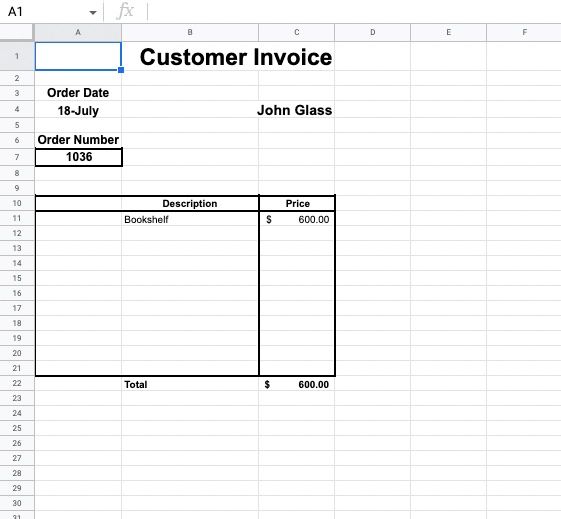This screenshot has width=561, height=519.
Task: Select the Name box showing A1
Action: pyautogui.click(x=52, y=11)
